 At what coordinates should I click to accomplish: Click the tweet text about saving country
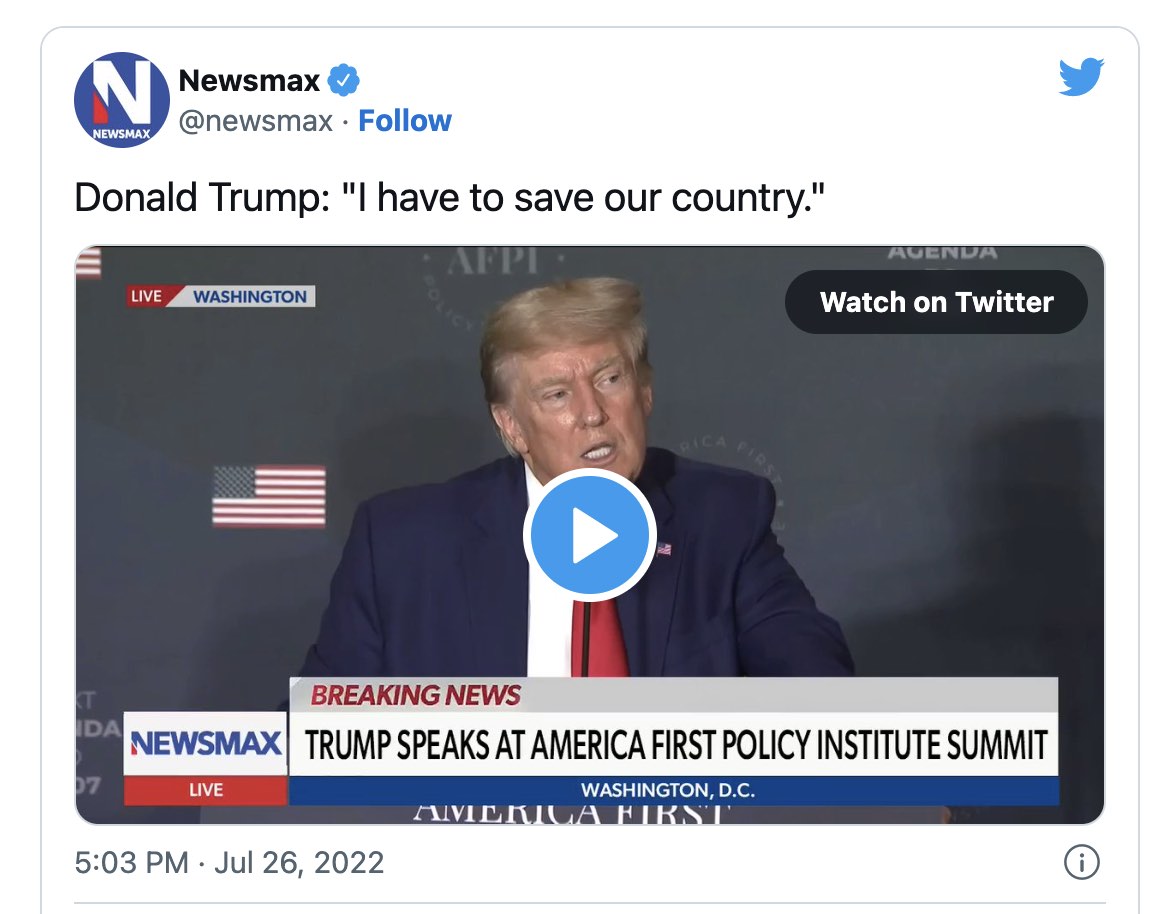pos(450,197)
